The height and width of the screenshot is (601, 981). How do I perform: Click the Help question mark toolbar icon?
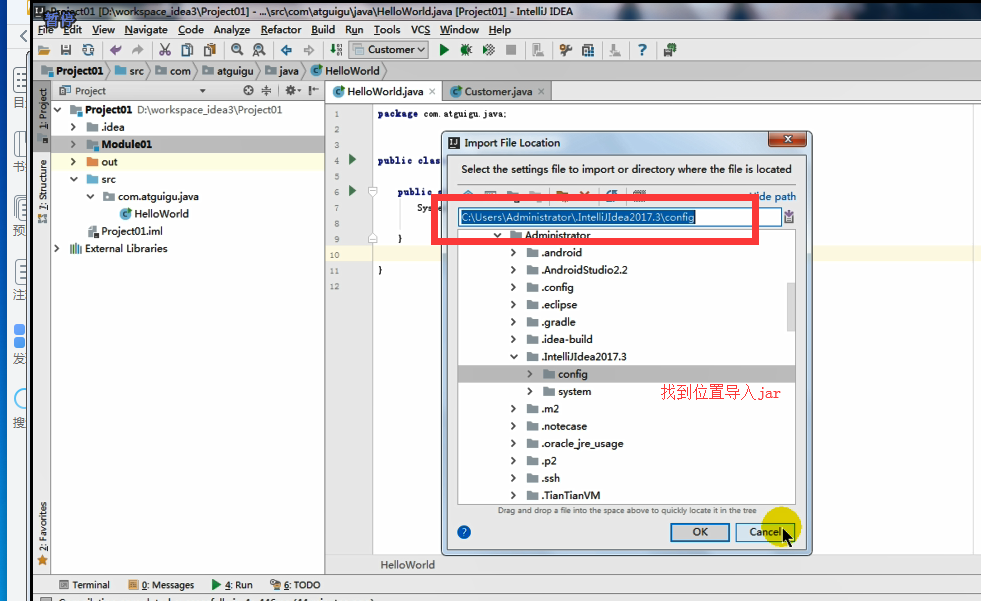coord(642,50)
